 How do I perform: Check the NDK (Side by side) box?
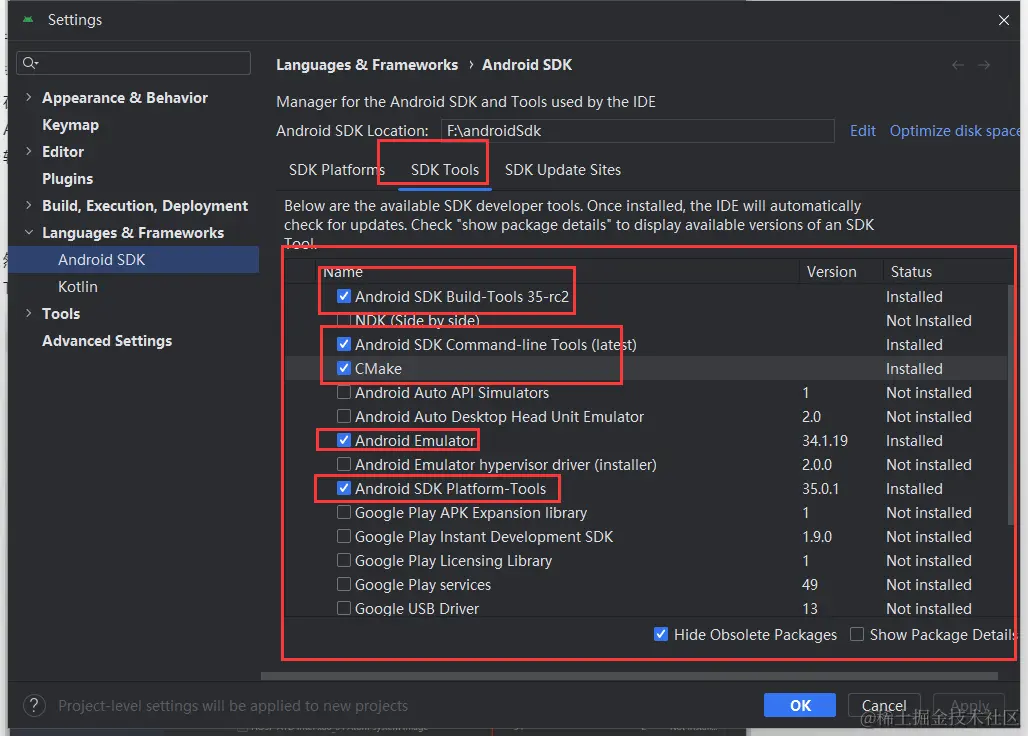(344, 320)
